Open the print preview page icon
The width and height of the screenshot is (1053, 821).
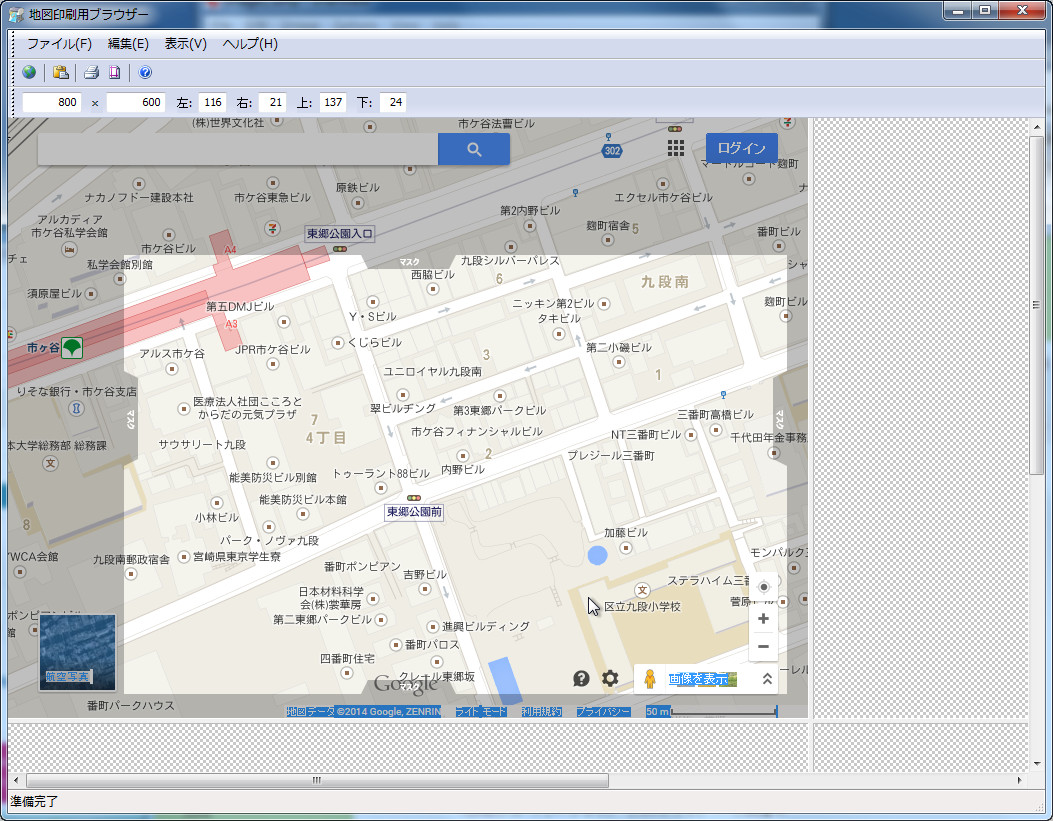[x=113, y=72]
